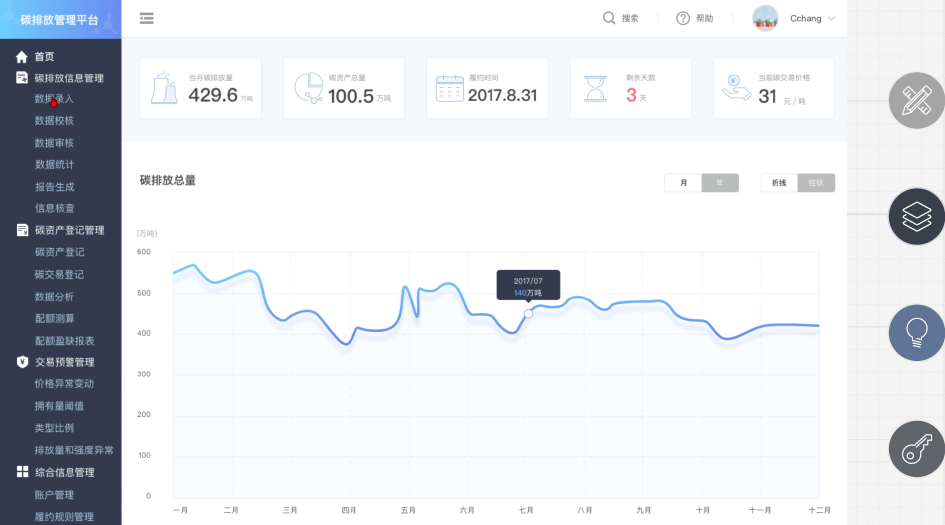The image size is (945, 525).
Task: Open 履约规则管理 page
Action: coord(64,517)
